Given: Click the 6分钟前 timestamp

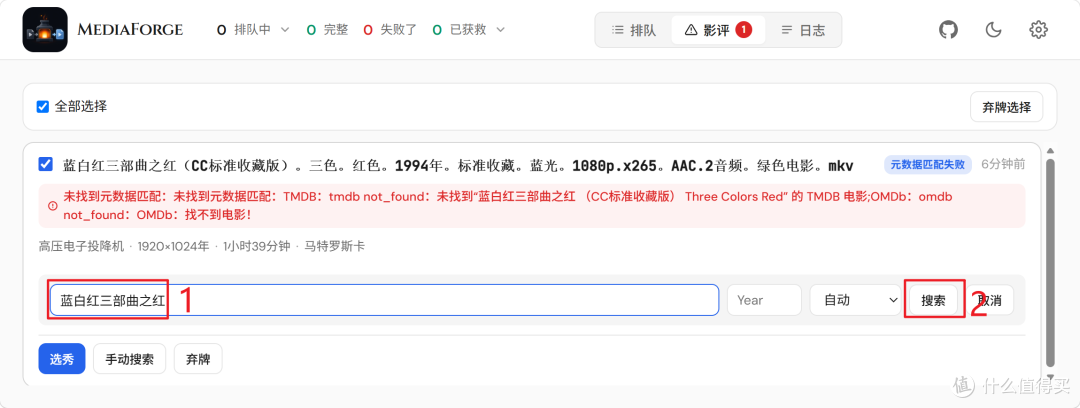Looking at the screenshot, I should 1003,164.
